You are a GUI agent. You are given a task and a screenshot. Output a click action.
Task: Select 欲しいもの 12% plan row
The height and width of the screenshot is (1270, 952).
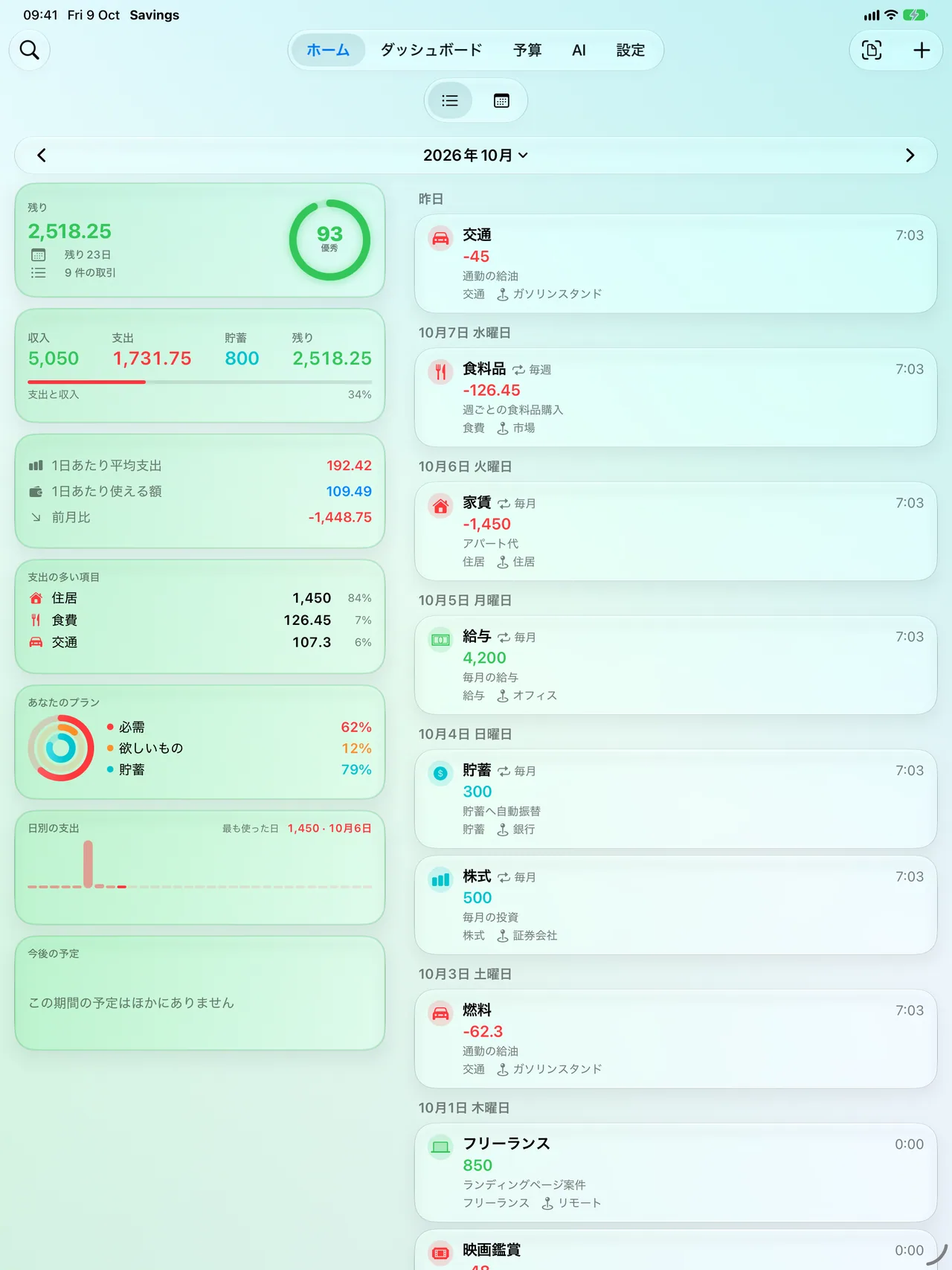239,748
